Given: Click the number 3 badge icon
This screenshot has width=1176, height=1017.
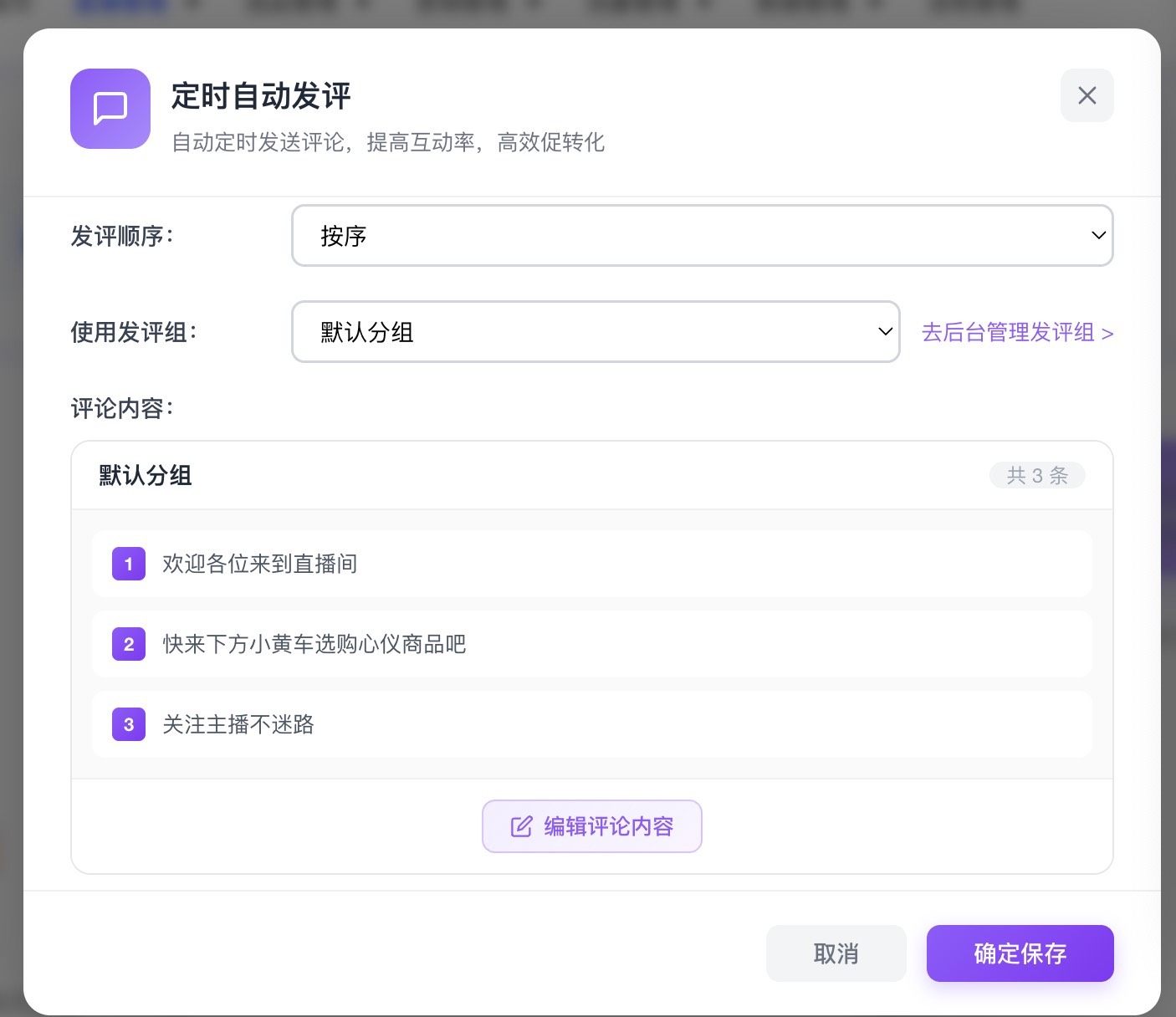Looking at the screenshot, I should pos(129,724).
